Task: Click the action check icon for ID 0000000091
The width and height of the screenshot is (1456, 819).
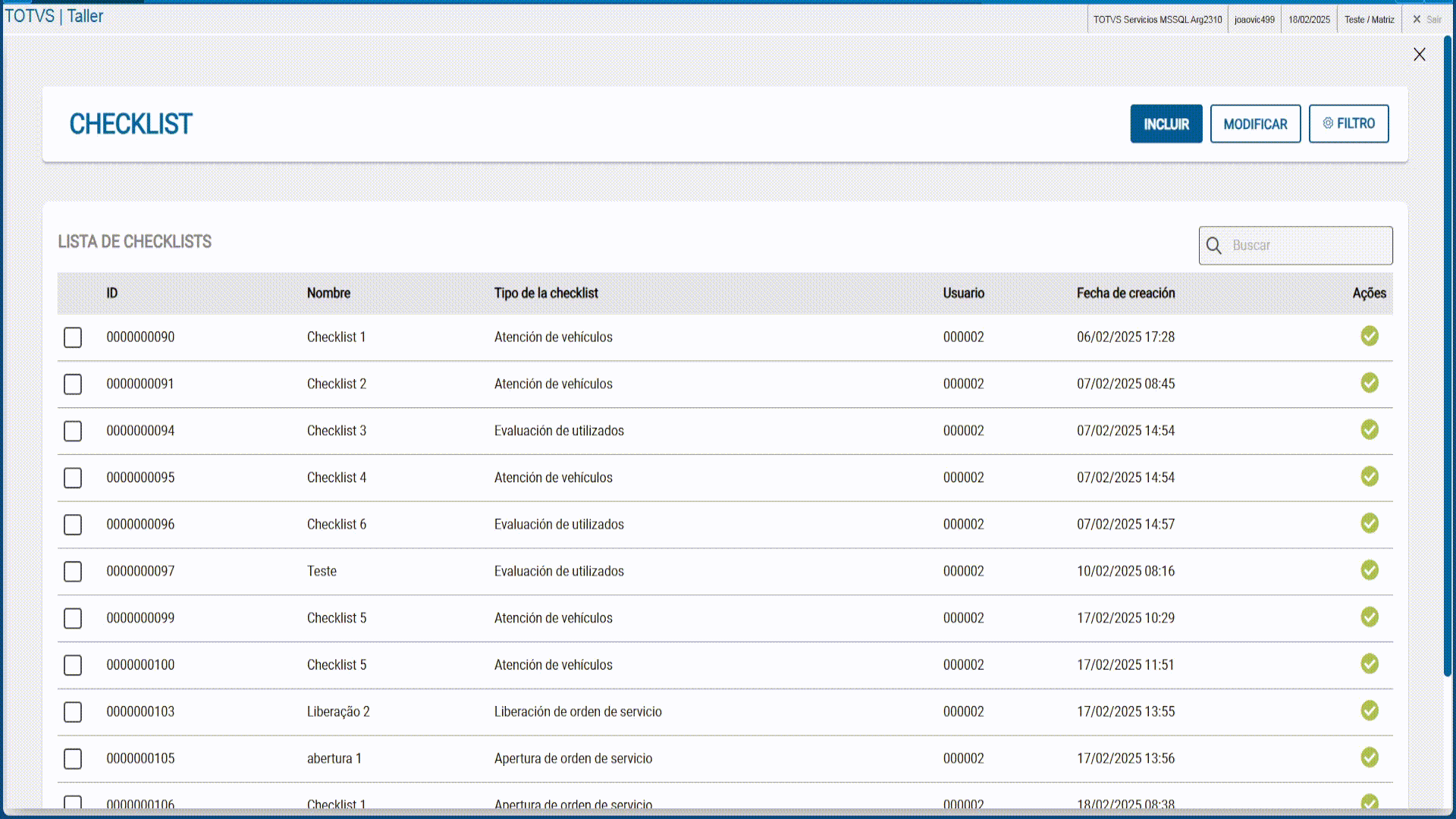Action: (1369, 383)
